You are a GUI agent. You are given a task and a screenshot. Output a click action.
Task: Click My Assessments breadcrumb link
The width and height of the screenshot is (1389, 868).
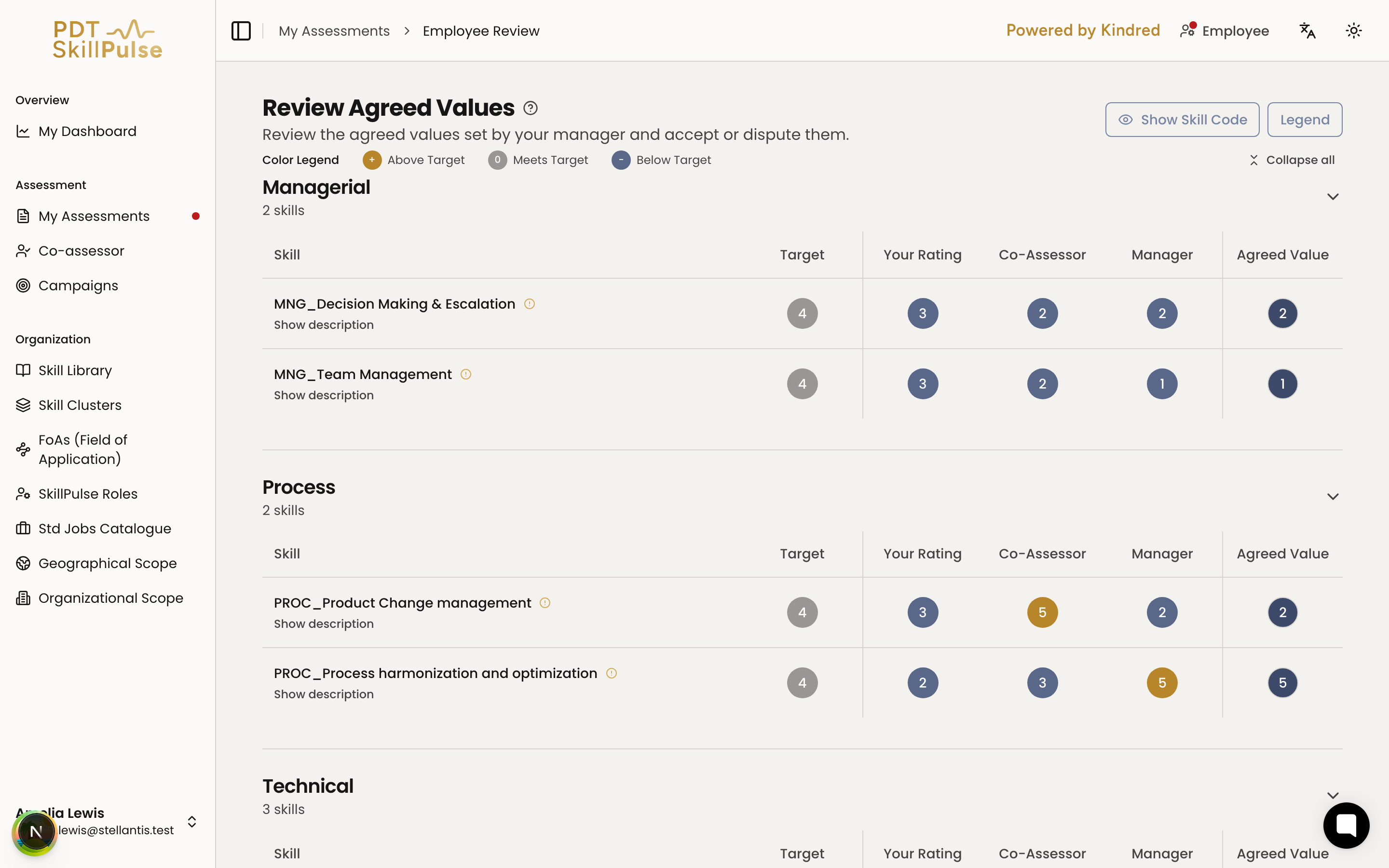point(334,31)
